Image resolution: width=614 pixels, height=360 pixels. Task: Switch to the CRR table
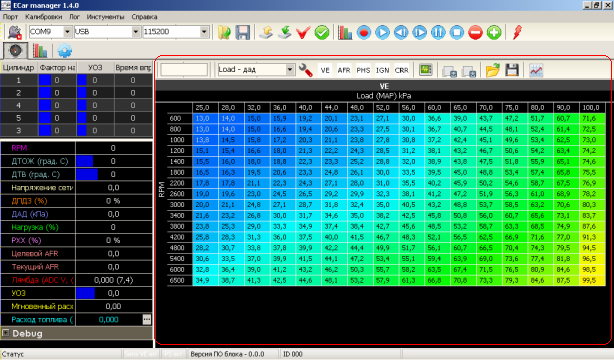point(401,70)
